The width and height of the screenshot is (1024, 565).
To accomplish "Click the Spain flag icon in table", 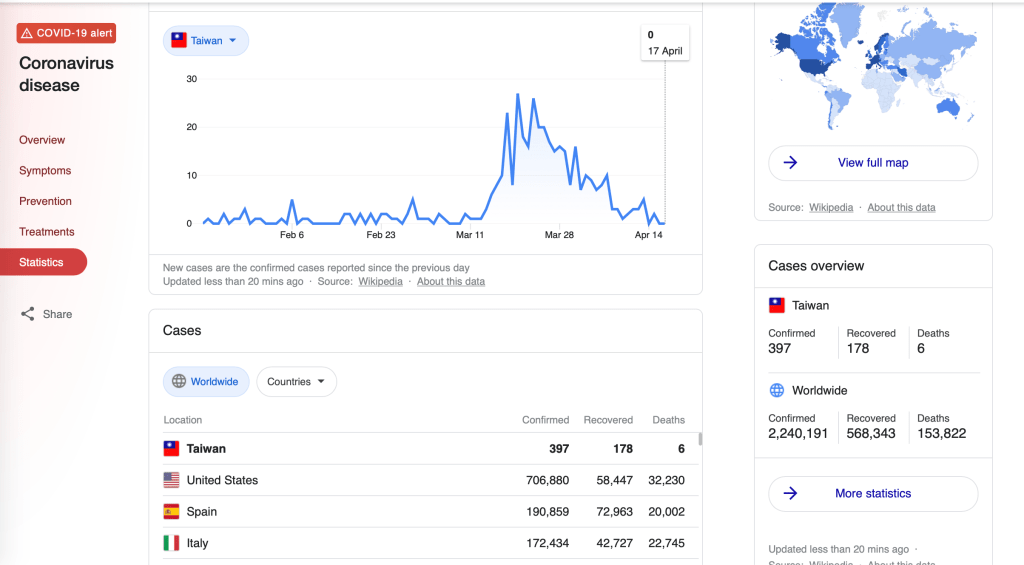I will click(172, 512).
